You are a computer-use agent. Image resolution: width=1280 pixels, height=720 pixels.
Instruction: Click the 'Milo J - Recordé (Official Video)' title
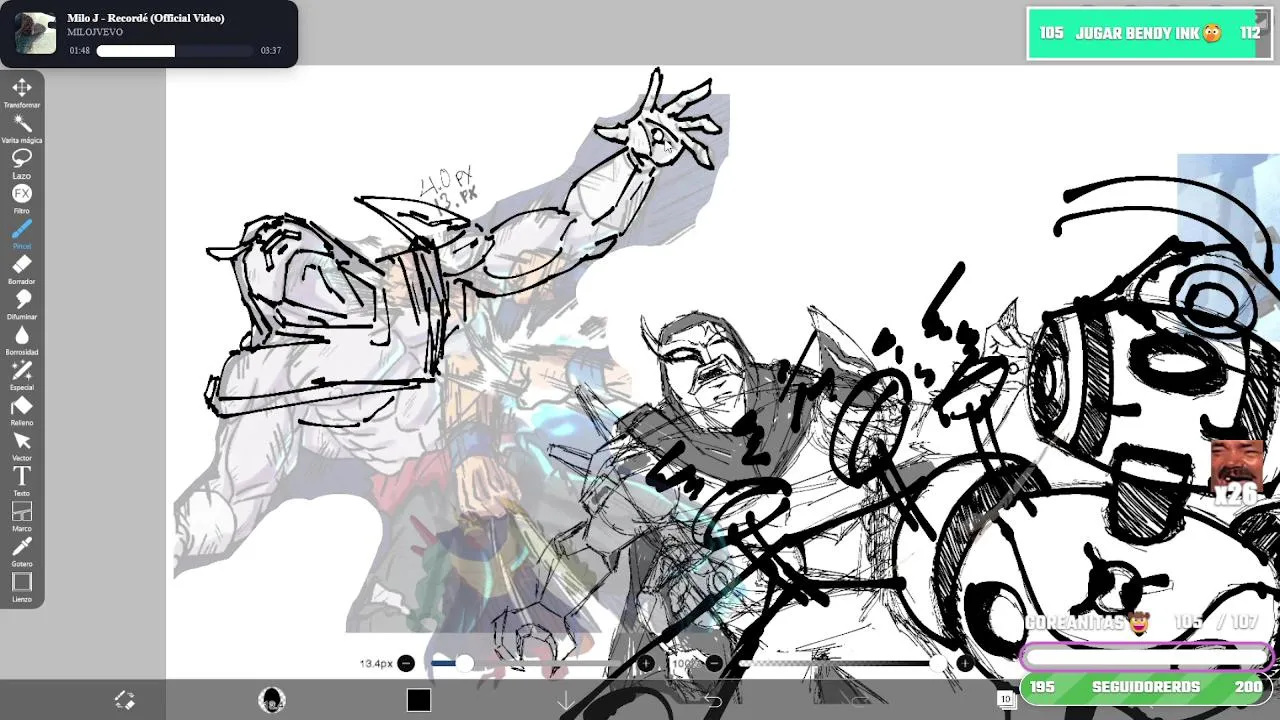(146, 18)
